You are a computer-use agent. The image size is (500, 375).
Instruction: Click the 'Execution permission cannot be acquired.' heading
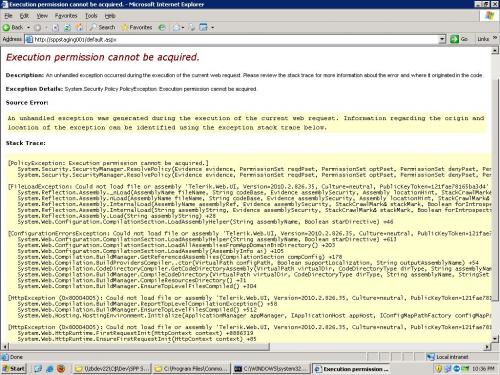[x=103, y=57]
